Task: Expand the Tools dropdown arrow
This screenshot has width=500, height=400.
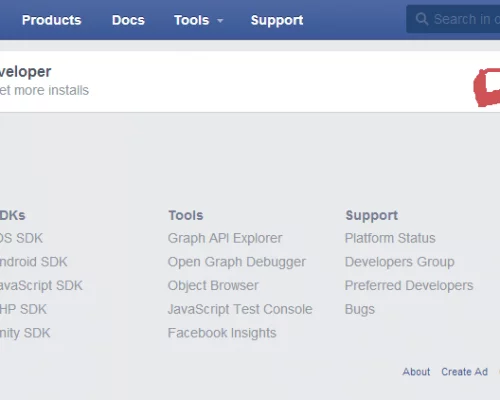Action: click(x=220, y=21)
